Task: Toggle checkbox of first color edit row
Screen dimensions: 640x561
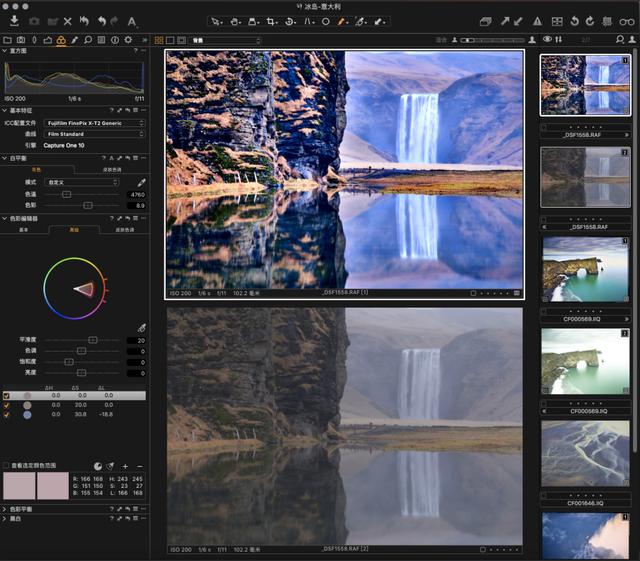Action: 7,395
